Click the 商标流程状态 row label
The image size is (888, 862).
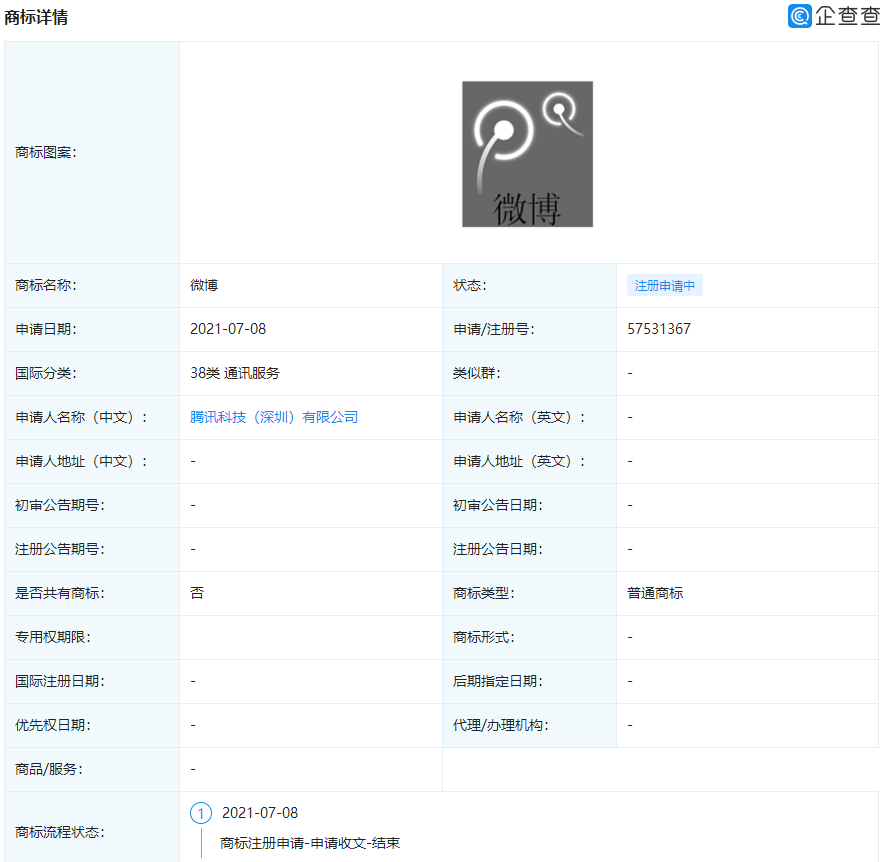60,832
